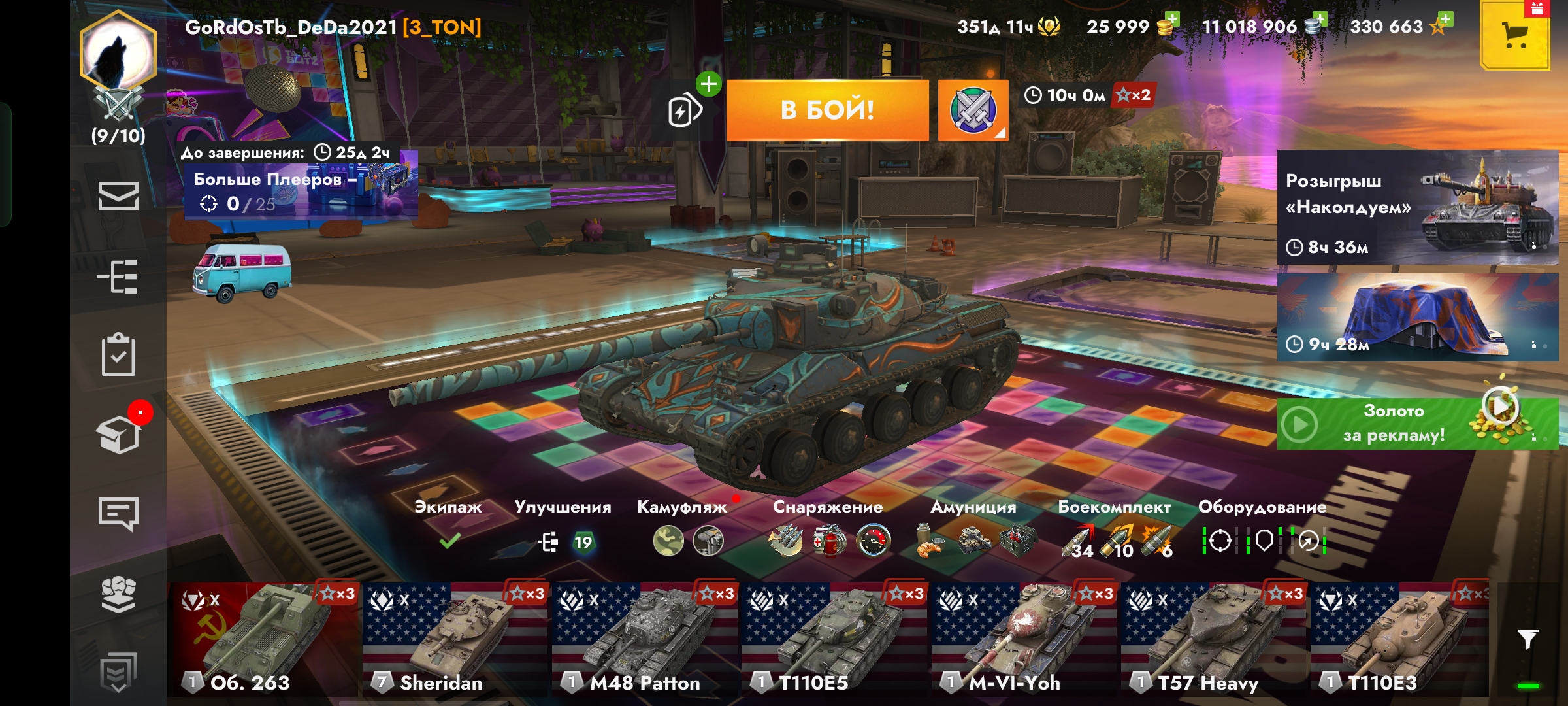This screenshot has width=1568, height=706.
Task: Select the T110E5 tank in carousel
Action: 834,640
